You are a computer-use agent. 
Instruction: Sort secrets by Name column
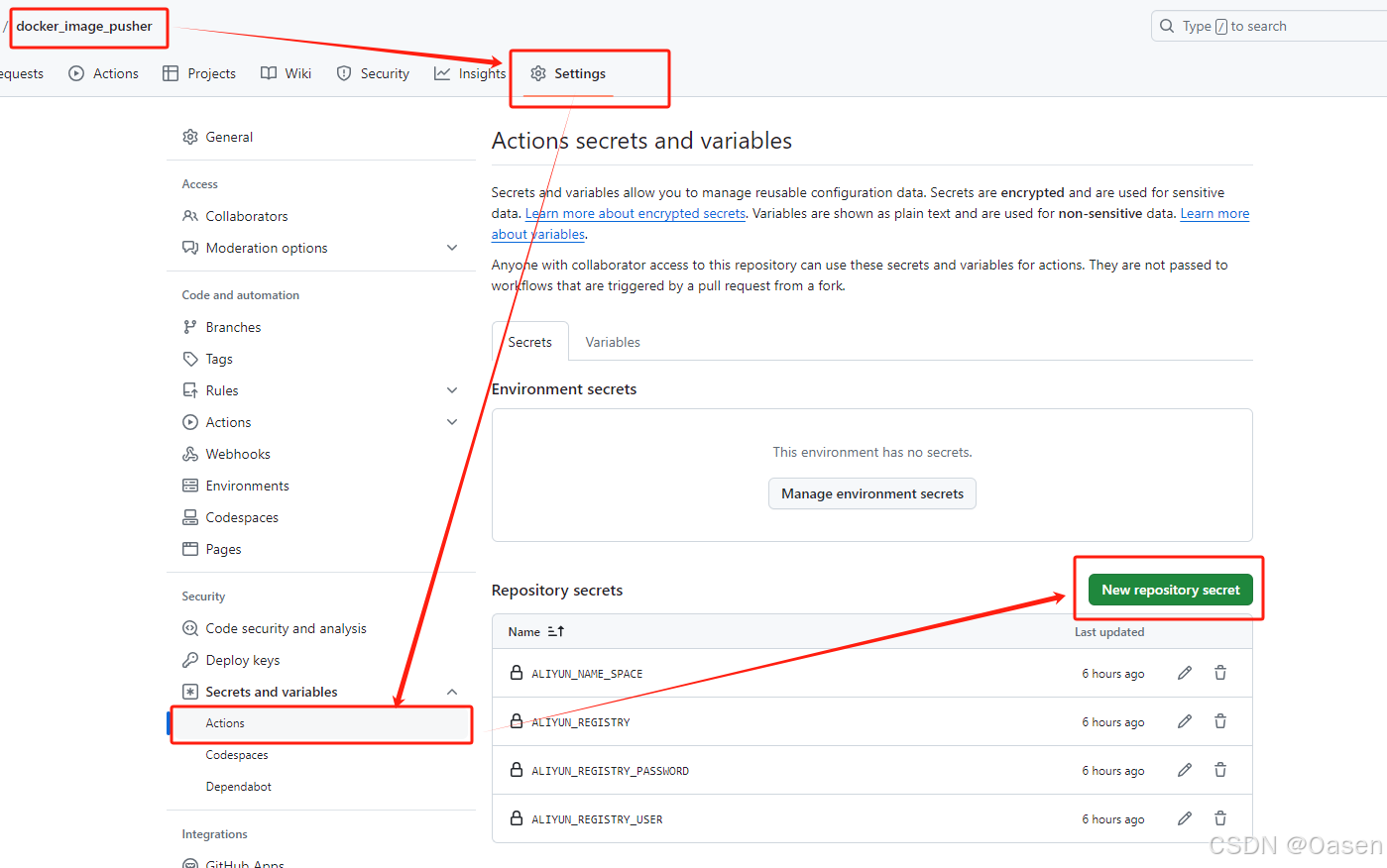click(x=535, y=631)
